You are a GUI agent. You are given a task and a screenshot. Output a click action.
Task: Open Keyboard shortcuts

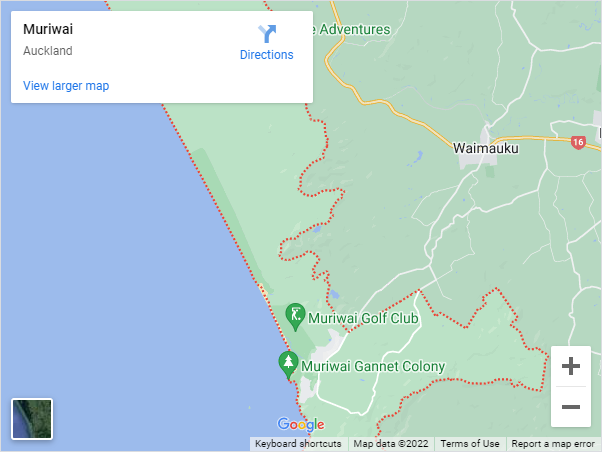pos(298,444)
